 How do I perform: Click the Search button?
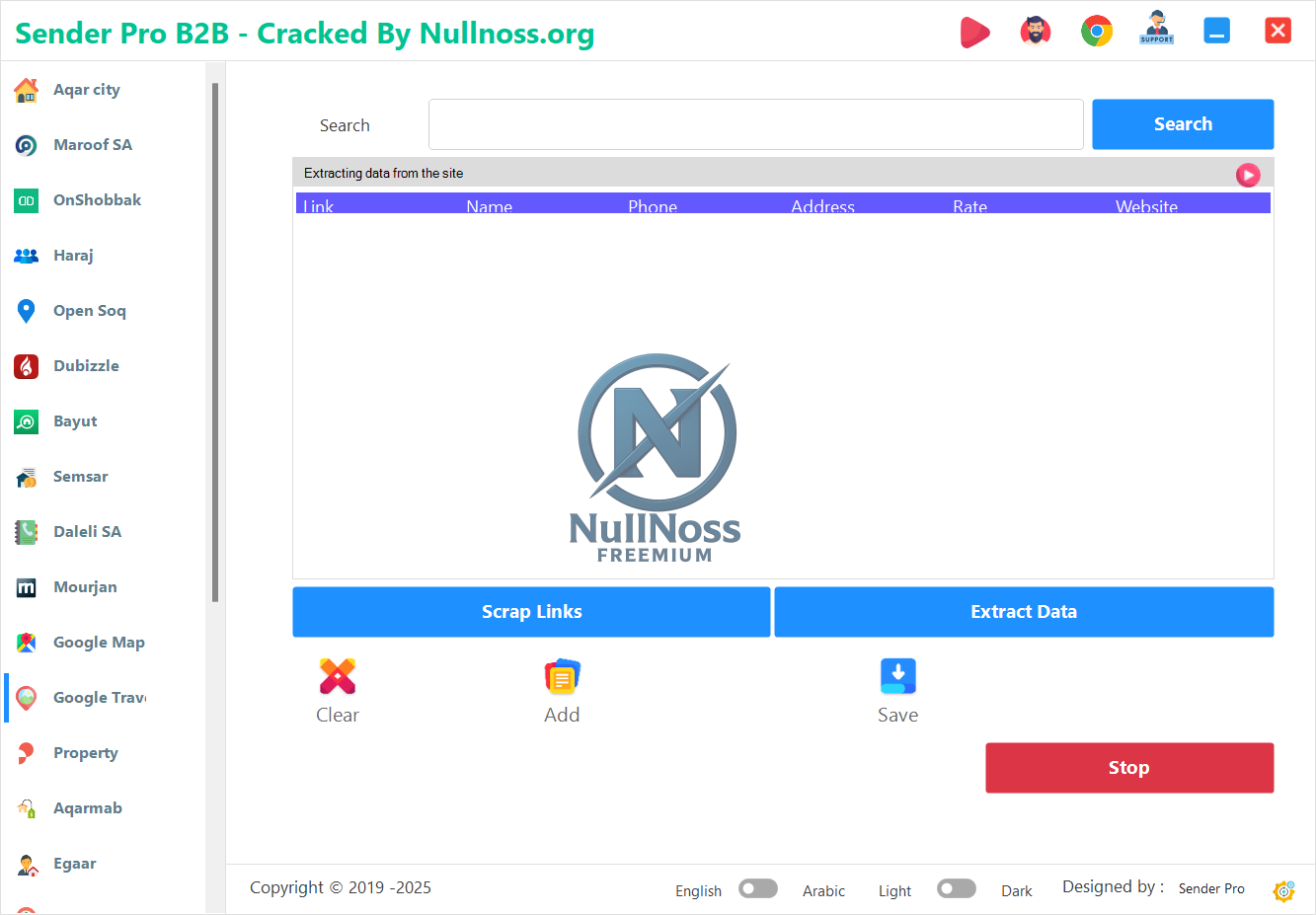[x=1182, y=123]
